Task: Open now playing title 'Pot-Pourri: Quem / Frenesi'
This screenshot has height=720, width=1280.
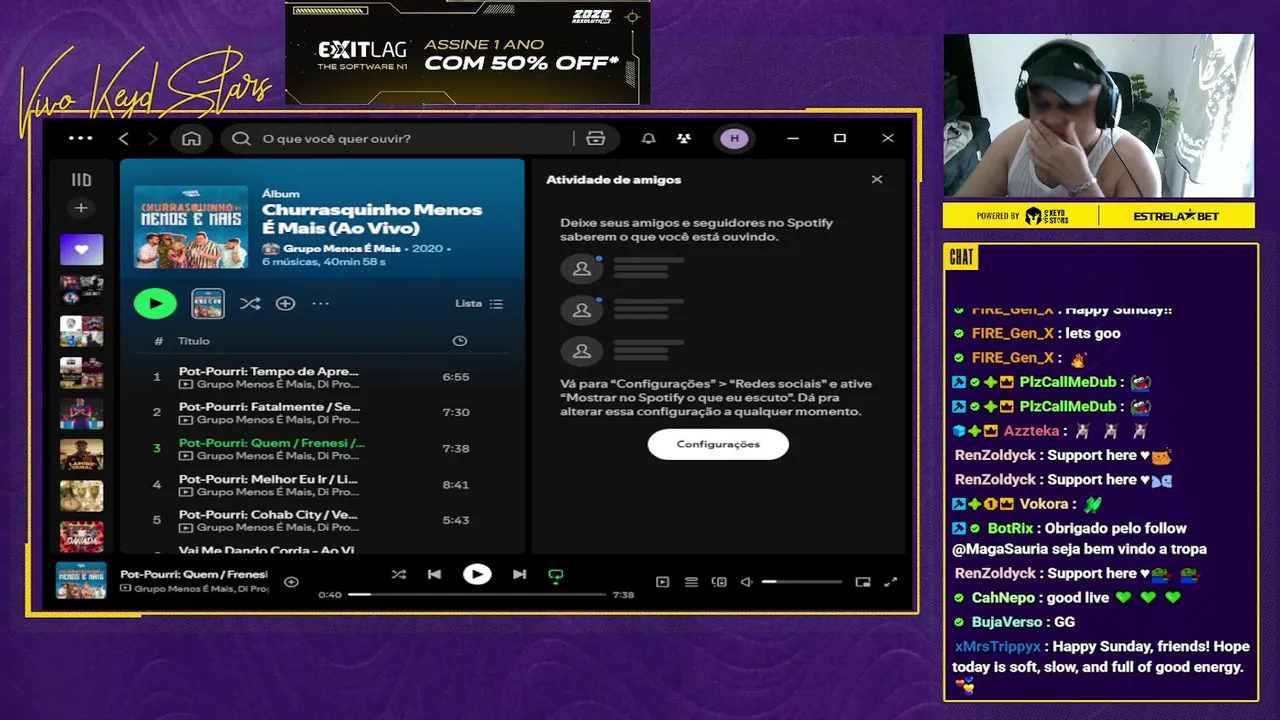Action: tap(194, 574)
